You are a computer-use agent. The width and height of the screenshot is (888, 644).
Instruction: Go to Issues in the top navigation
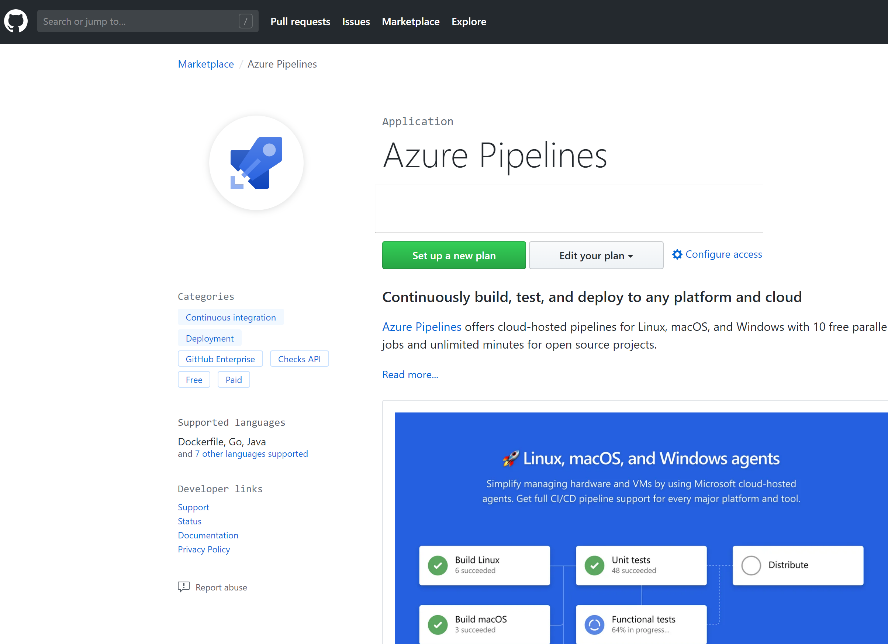(356, 22)
